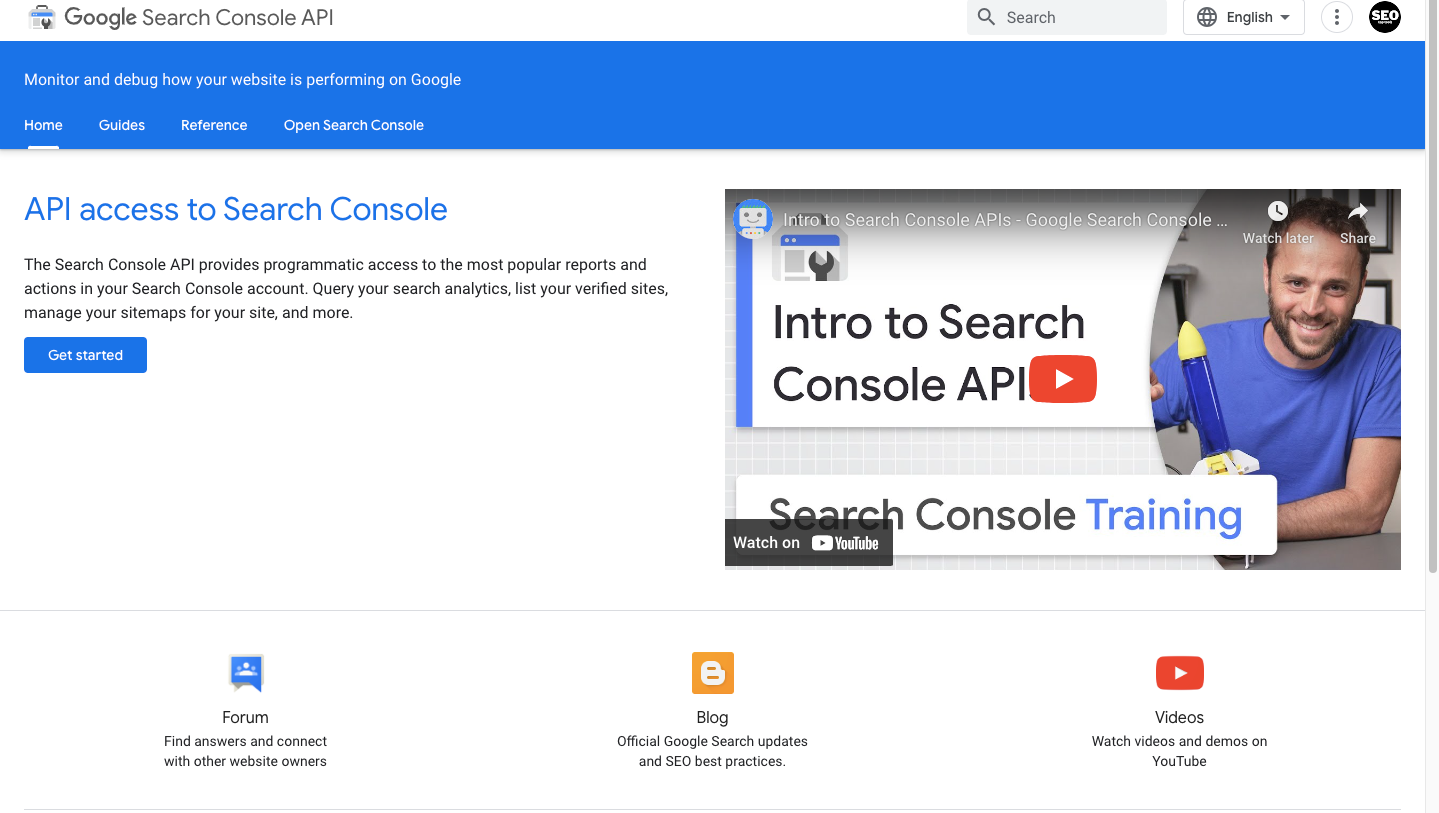Click the Watch later clock icon
The height and width of the screenshot is (813, 1439).
(1278, 211)
